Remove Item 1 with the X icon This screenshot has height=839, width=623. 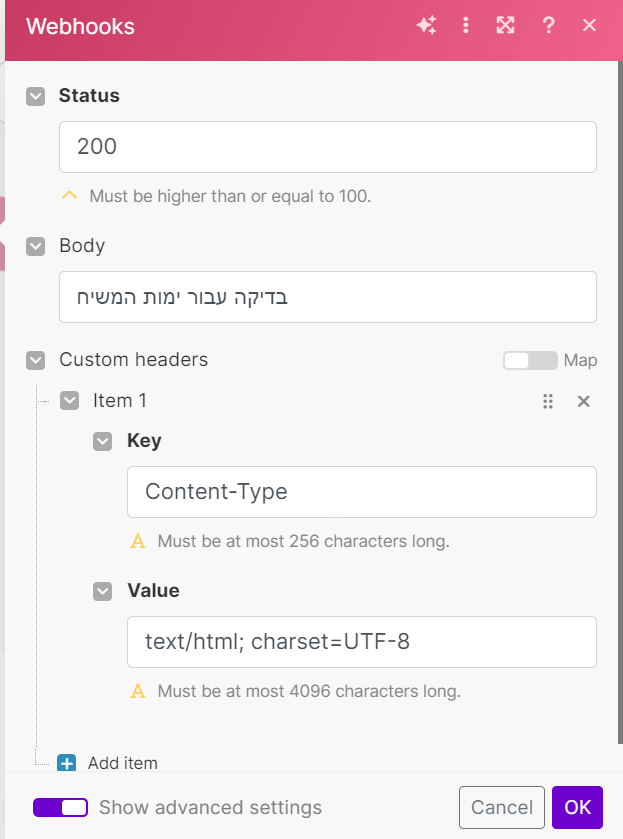[x=584, y=401]
